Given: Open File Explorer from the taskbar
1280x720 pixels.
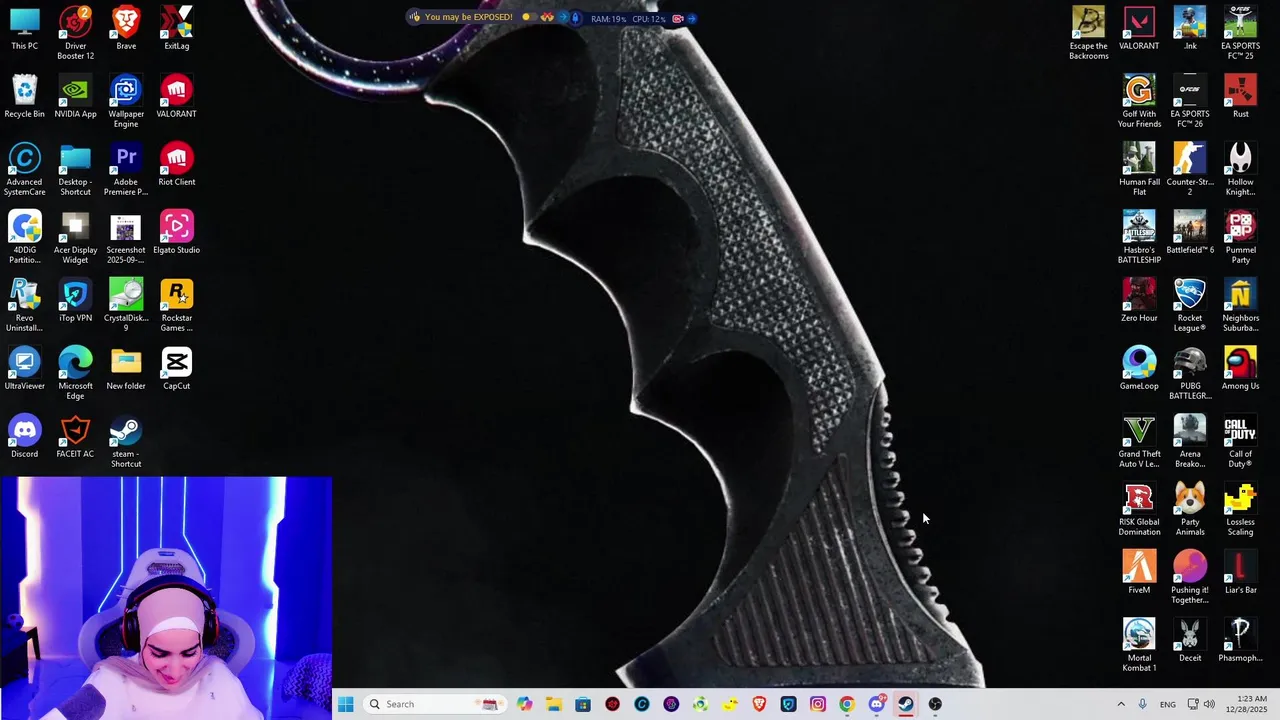Looking at the screenshot, I should pos(554,704).
